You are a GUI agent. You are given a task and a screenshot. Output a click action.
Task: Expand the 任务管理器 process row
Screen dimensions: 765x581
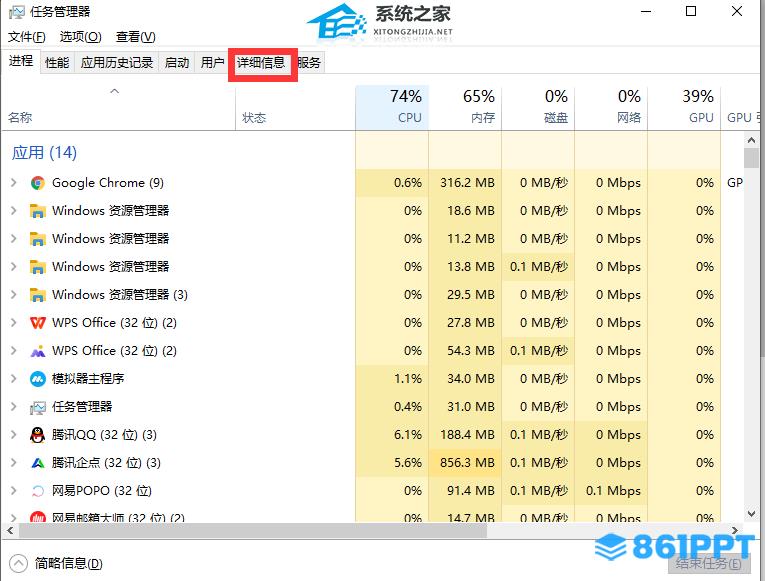click(x=14, y=406)
